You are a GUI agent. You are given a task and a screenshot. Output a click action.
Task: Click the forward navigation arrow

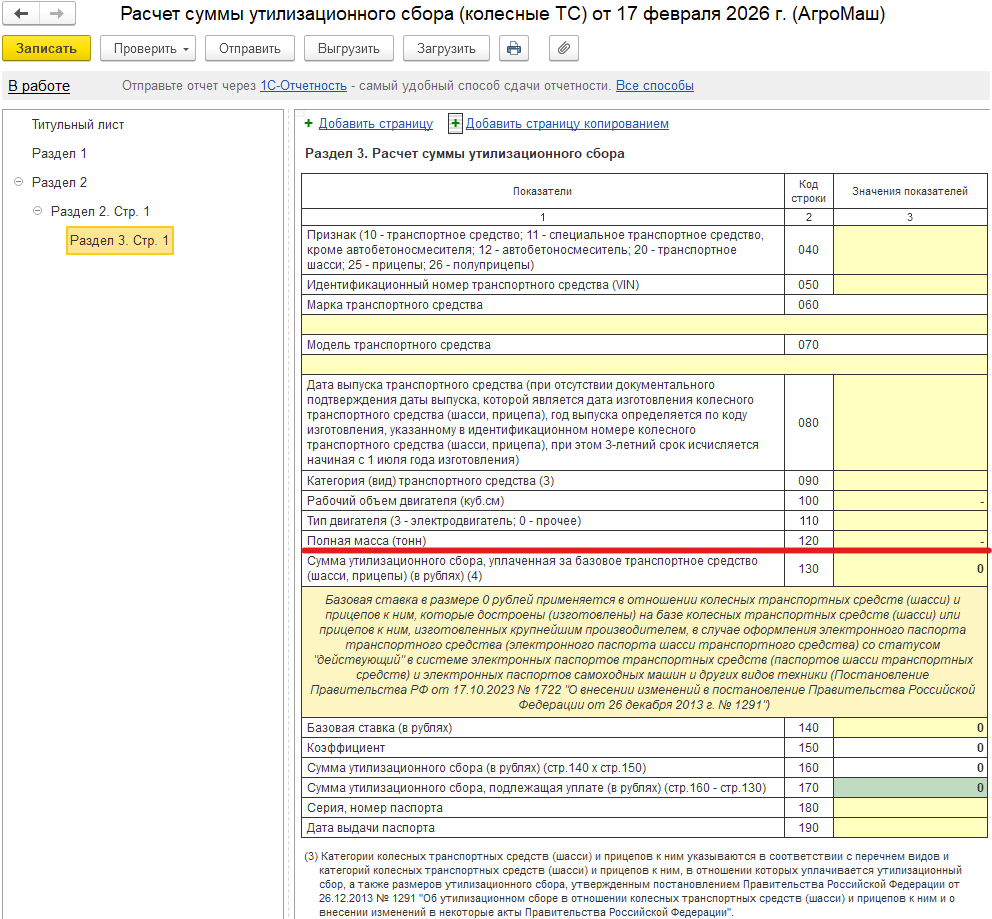coord(56,15)
